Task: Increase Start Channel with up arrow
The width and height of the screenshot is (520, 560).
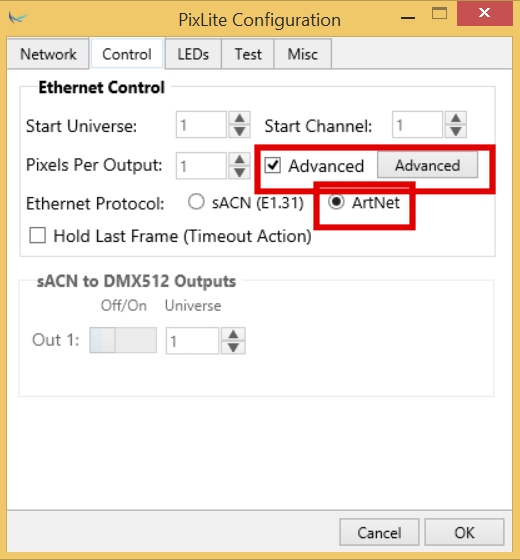Action: click(456, 119)
